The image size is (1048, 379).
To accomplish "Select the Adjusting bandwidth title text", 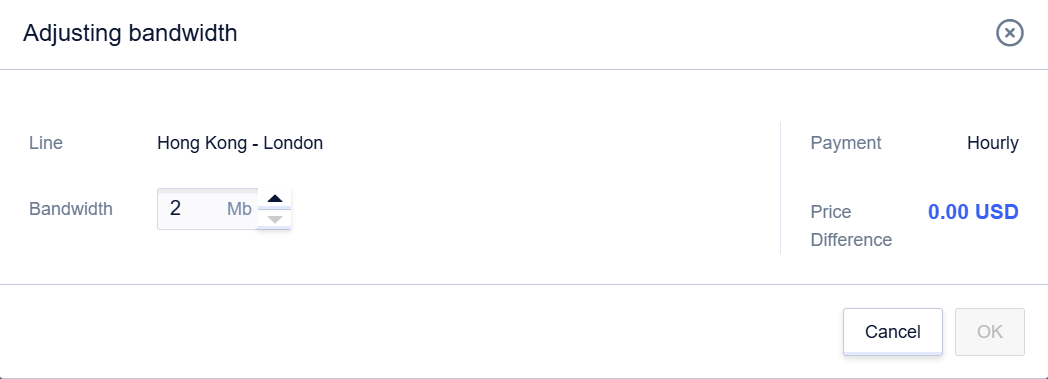I will tap(130, 33).
